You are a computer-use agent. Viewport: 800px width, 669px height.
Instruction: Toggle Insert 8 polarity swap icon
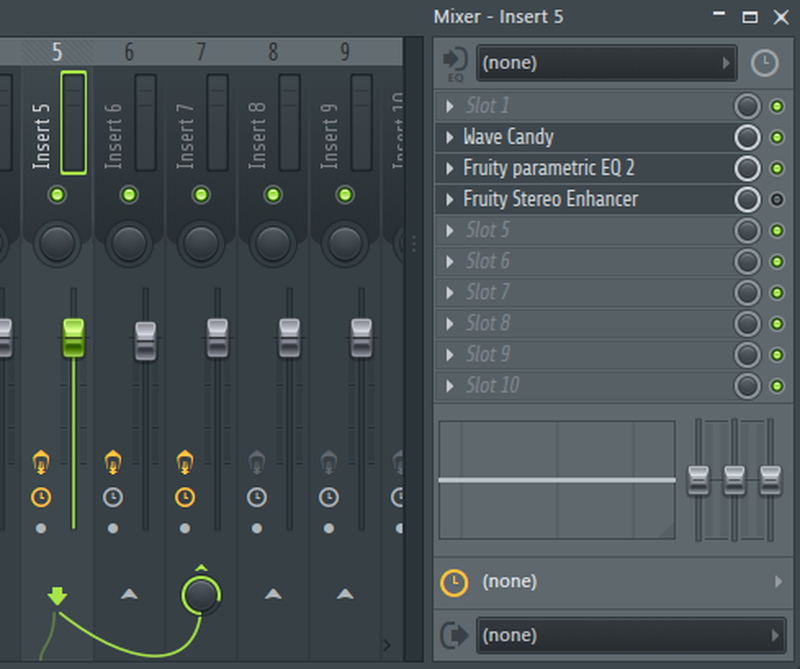[x=257, y=462]
